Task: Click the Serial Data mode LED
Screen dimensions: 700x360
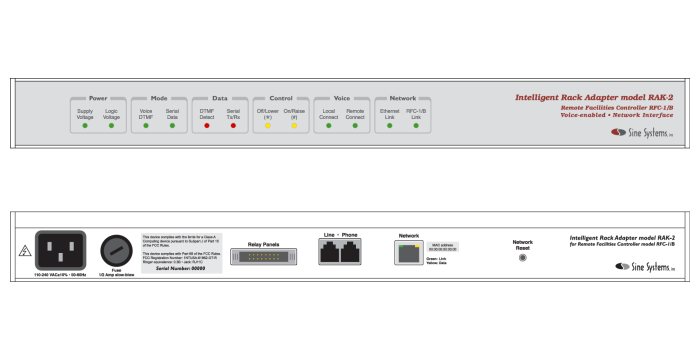Action: [x=172, y=126]
